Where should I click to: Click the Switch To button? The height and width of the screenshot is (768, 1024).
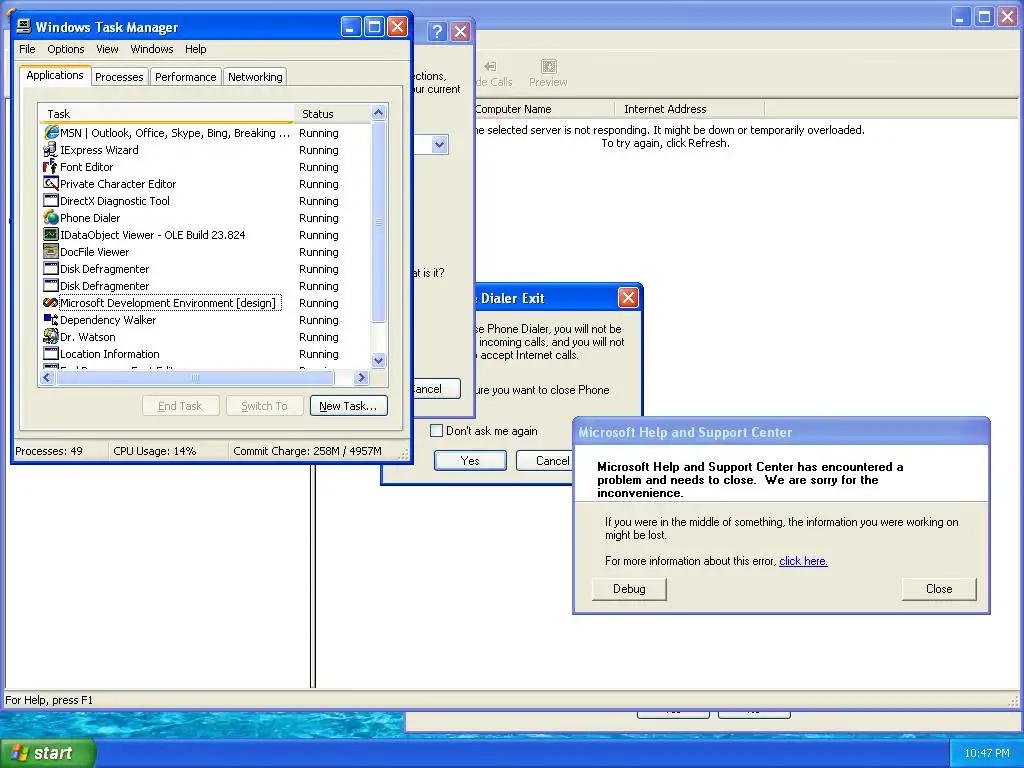264,406
